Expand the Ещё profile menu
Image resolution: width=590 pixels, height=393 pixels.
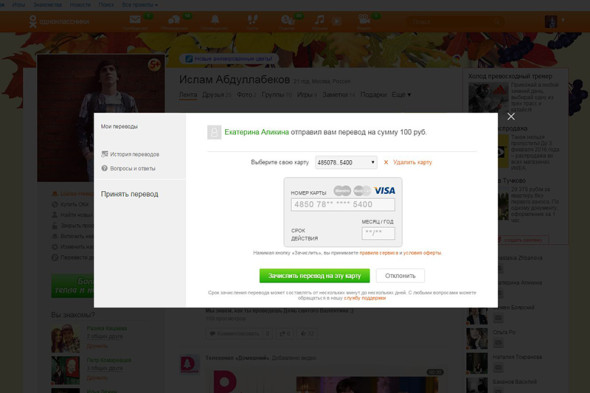(x=401, y=94)
